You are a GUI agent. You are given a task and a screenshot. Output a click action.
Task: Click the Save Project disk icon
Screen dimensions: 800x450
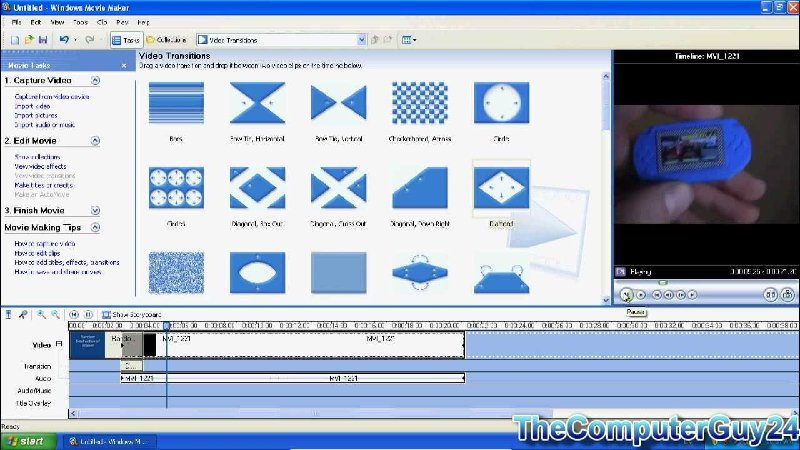(x=43, y=40)
